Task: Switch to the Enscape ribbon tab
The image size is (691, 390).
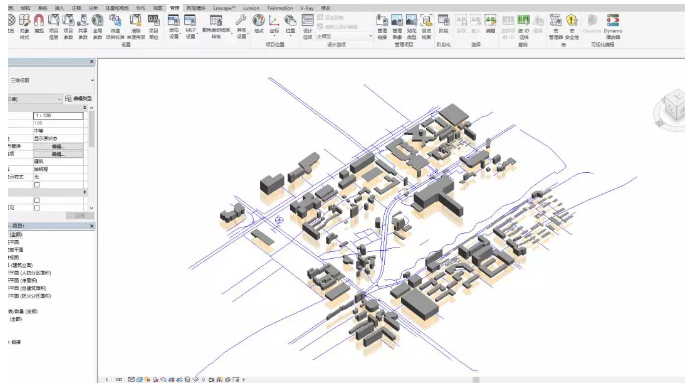Action: pos(224,8)
